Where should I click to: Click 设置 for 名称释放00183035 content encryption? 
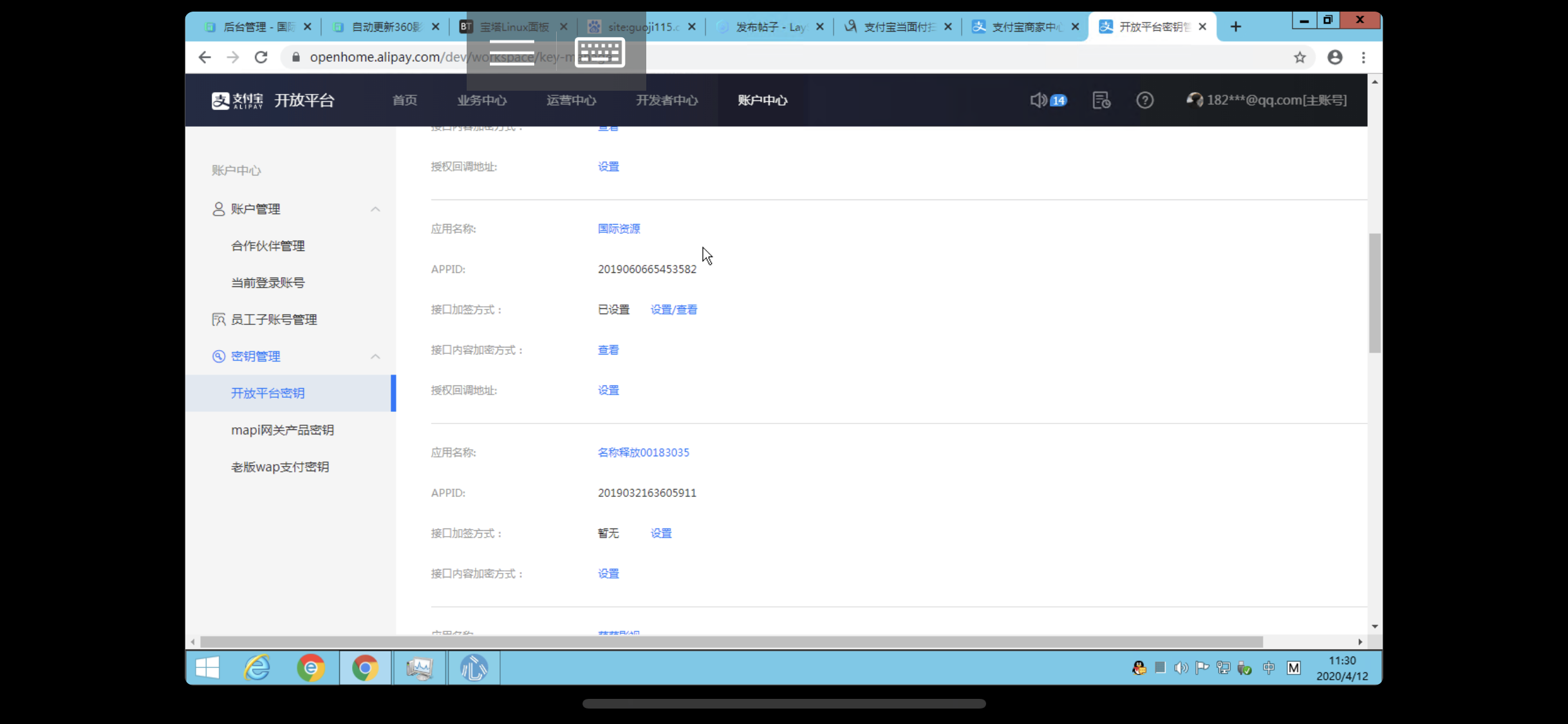(x=608, y=574)
